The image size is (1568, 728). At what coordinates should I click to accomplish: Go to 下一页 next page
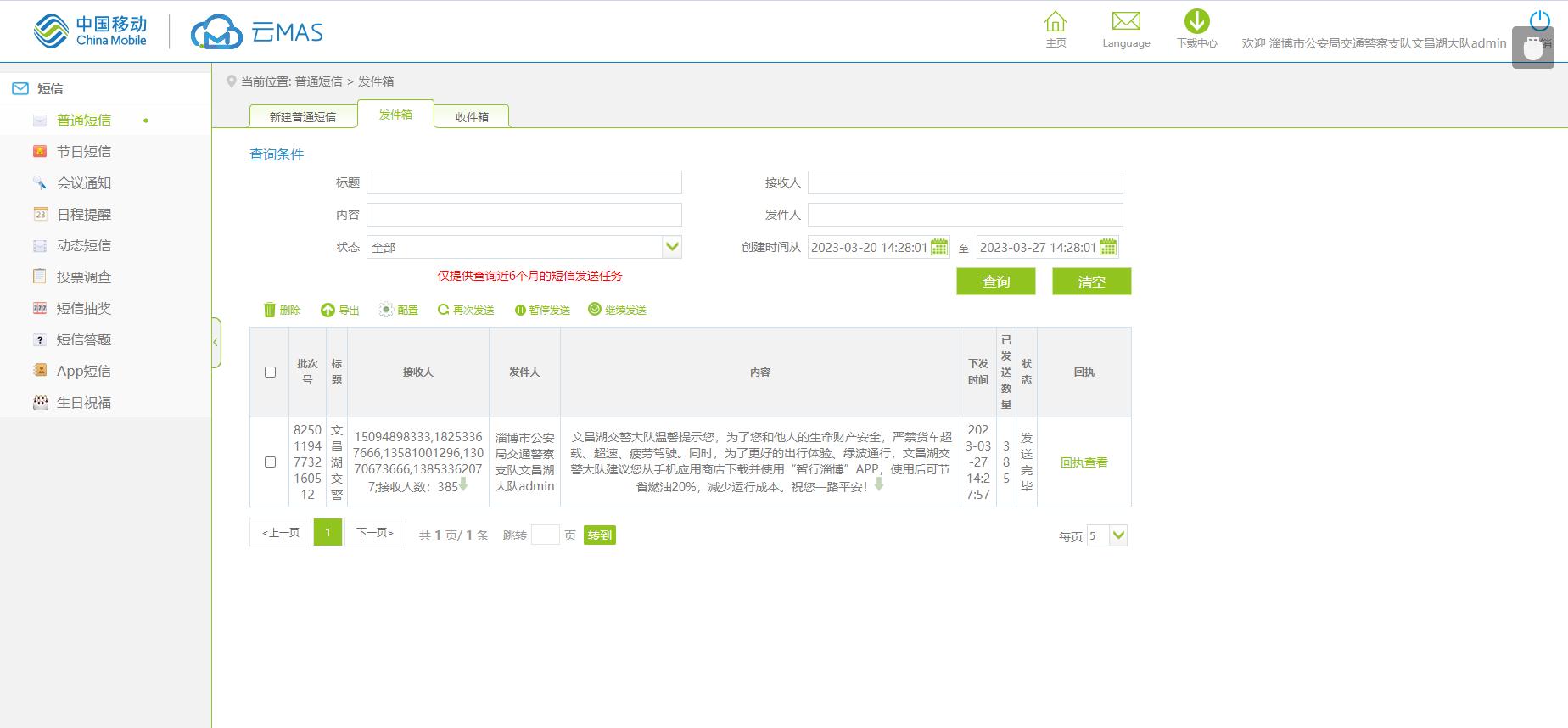pos(375,532)
